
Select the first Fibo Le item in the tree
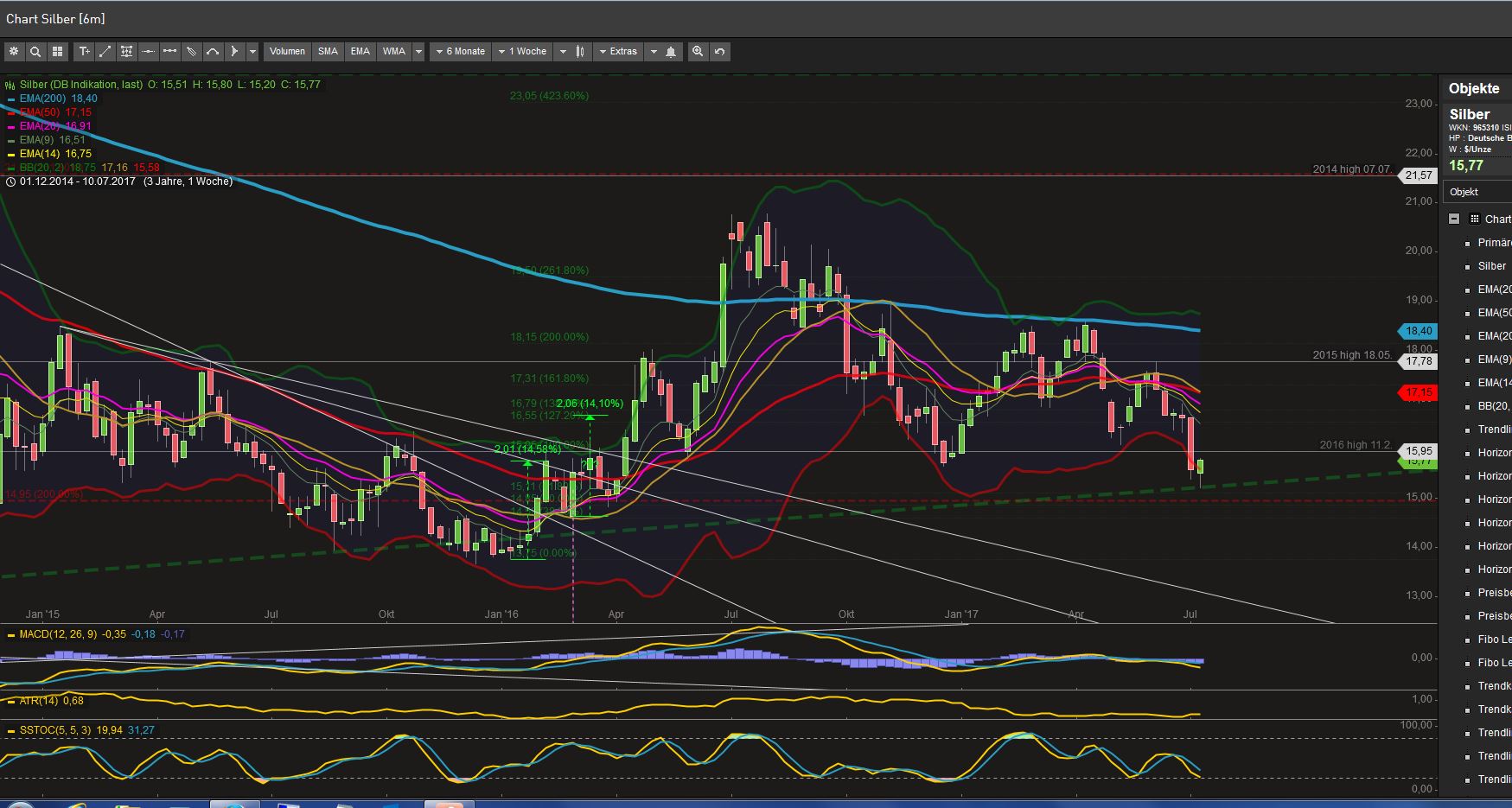pyautogui.click(x=1495, y=639)
